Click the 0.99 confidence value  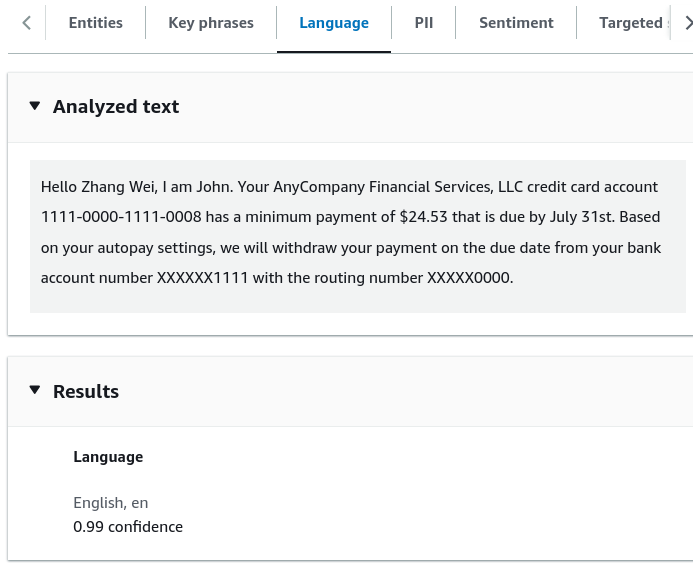[128, 527]
